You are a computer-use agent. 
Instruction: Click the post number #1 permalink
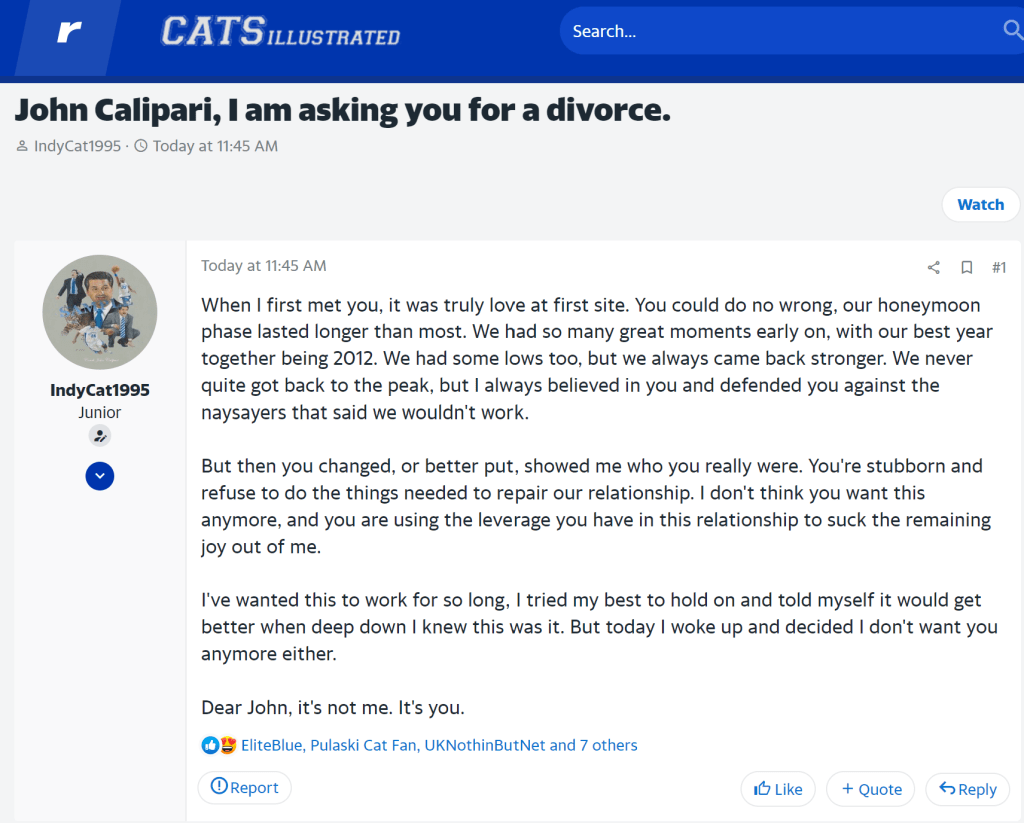(x=998, y=267)
